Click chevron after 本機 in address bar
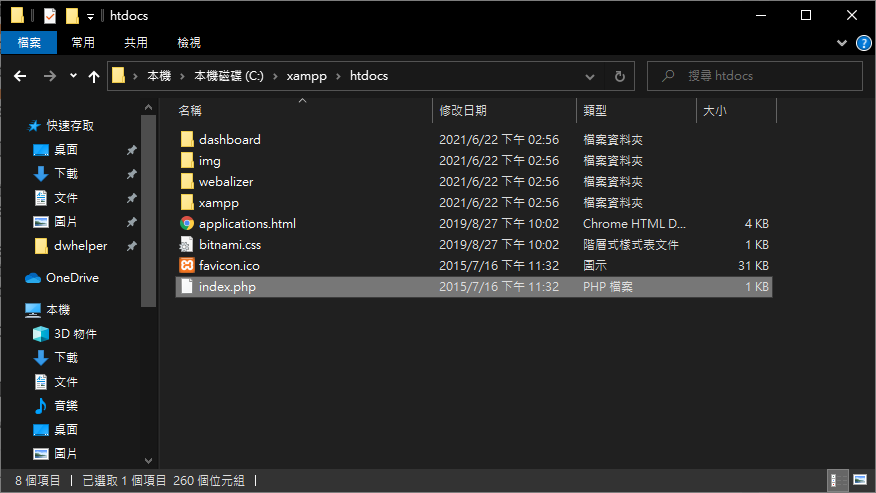Image resolution: width=876 pixels, height=493 pixels. coord(182,76)
